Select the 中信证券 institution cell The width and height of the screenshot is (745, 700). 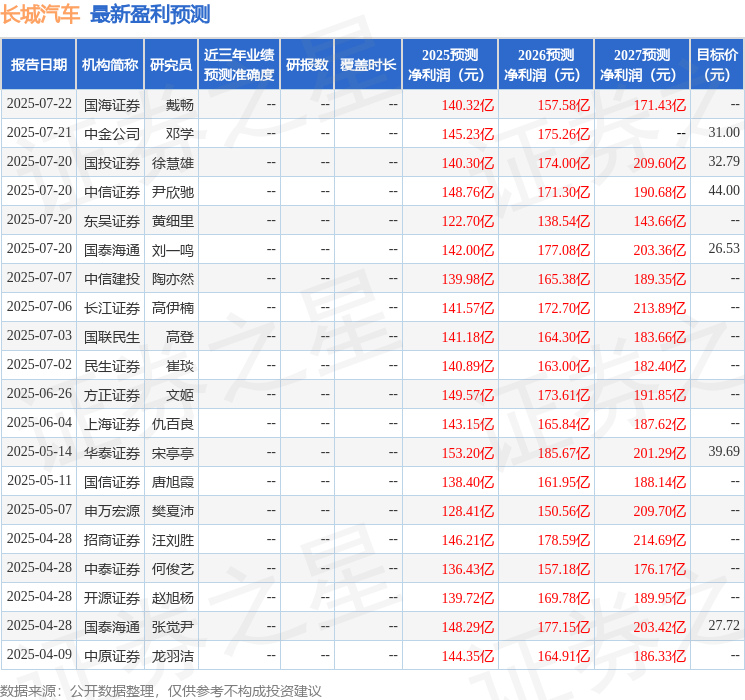(112, 192)
